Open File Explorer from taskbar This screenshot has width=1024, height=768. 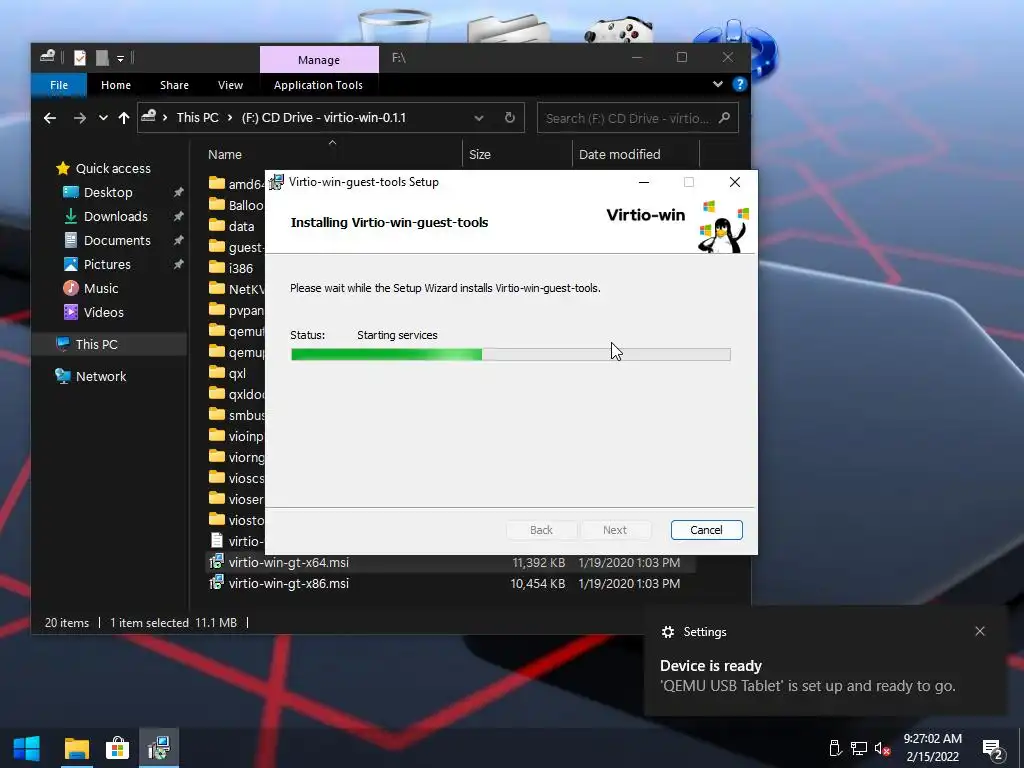[x=76, y=748]
